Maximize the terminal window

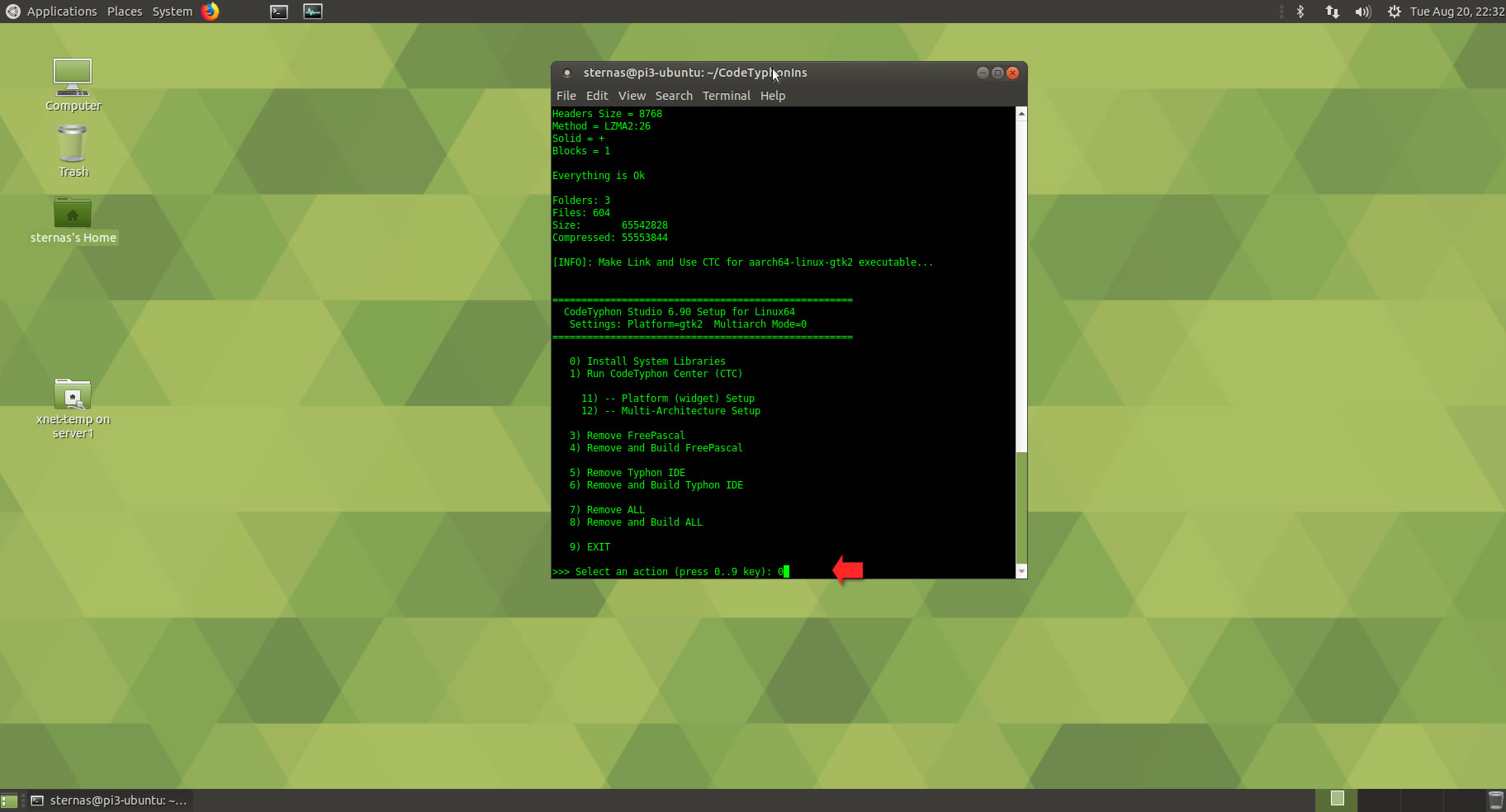pyautogui.click(x=997, y=73)
